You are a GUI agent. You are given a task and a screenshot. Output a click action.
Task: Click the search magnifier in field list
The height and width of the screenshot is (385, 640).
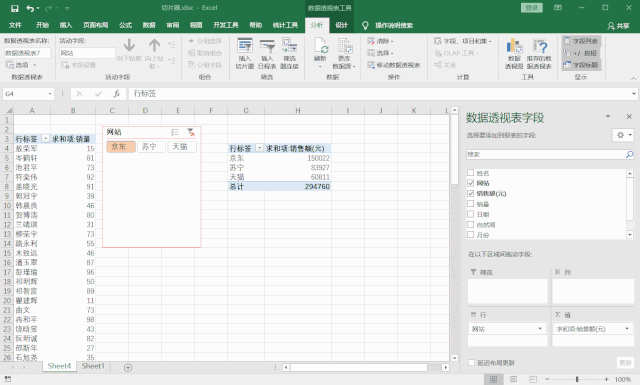pos(629,154)
